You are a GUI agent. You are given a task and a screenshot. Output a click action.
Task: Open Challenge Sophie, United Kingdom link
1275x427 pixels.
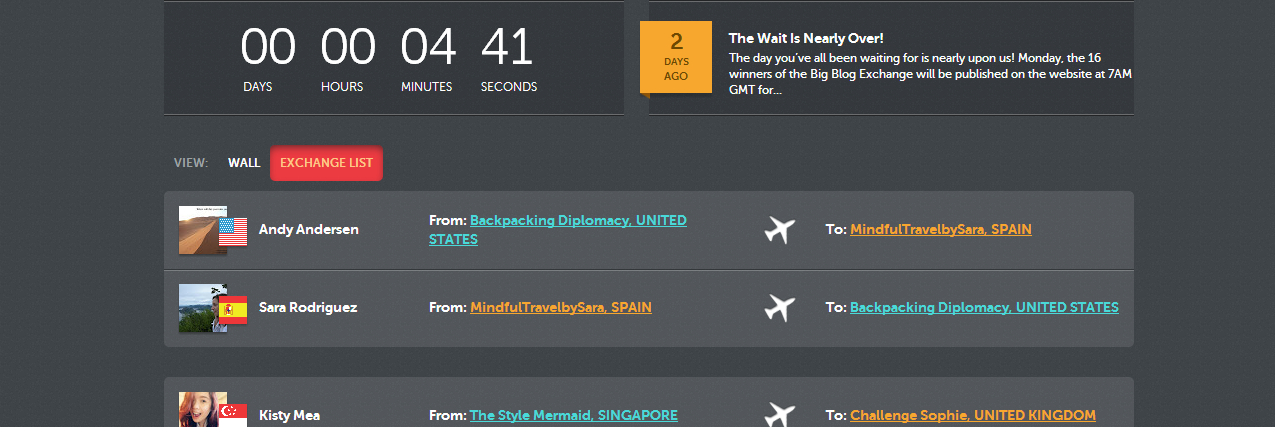[x=972, y=415]
